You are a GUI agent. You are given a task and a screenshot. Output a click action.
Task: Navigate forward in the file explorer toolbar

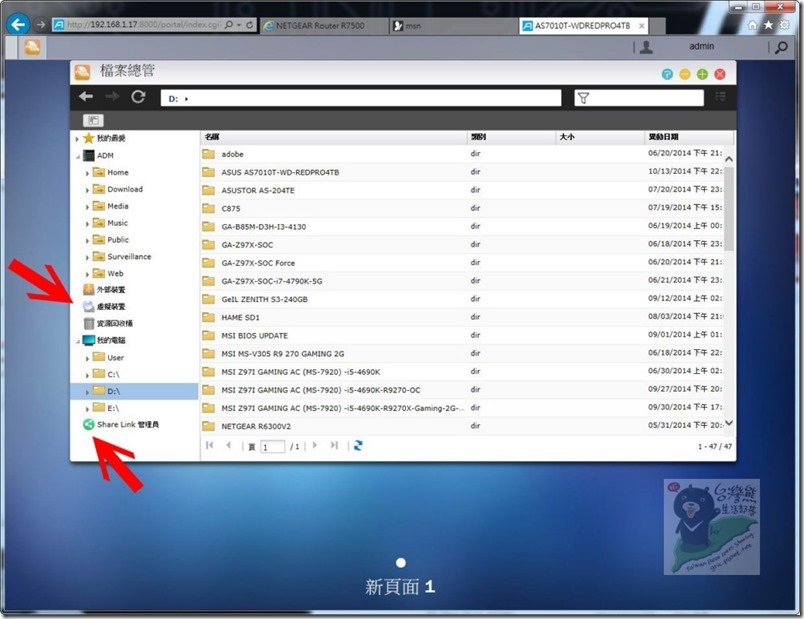pos(112,96)
